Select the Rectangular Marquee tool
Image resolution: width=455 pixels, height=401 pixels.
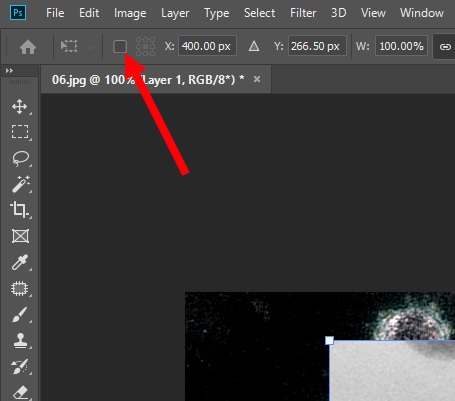point(20,132)
